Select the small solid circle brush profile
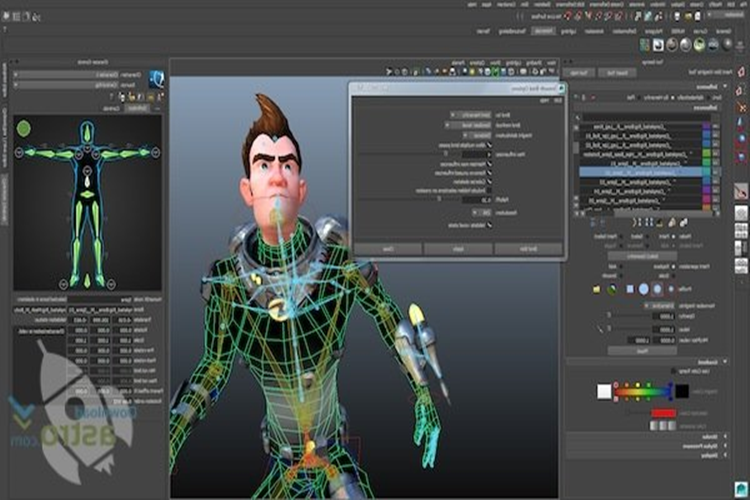 click(x=671, y=289)
